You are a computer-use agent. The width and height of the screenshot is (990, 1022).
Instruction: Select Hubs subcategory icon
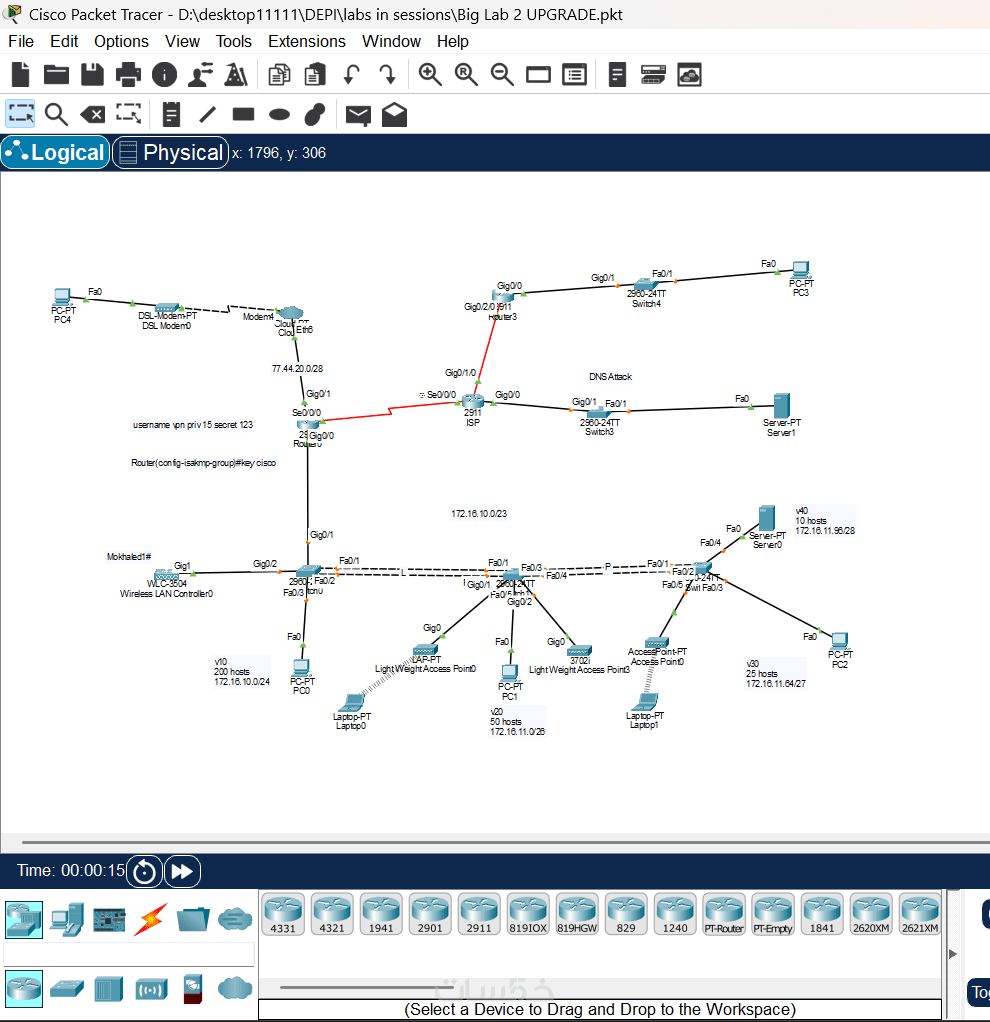[109, 989]
